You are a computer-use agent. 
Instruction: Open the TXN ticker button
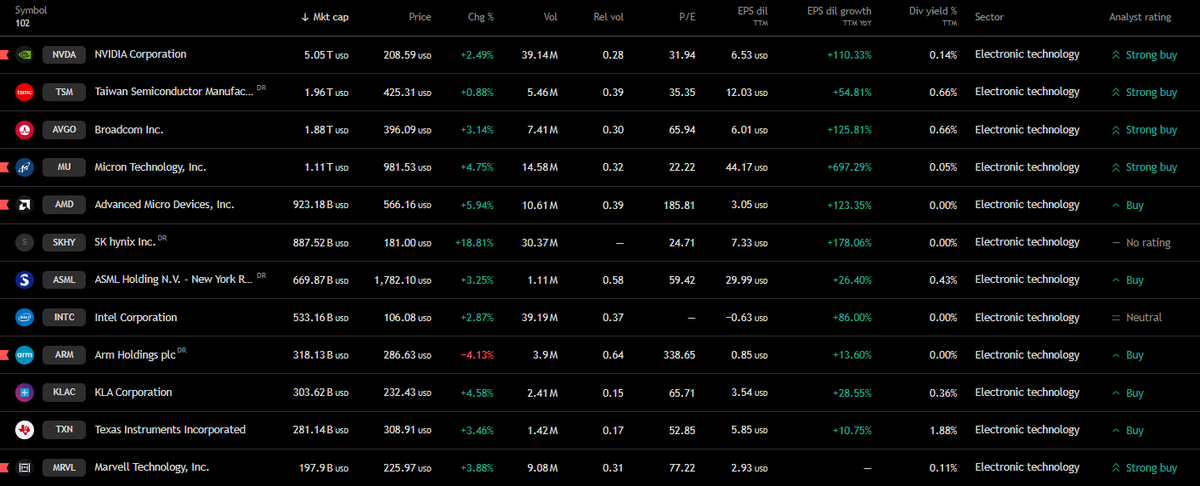(64, 430)
